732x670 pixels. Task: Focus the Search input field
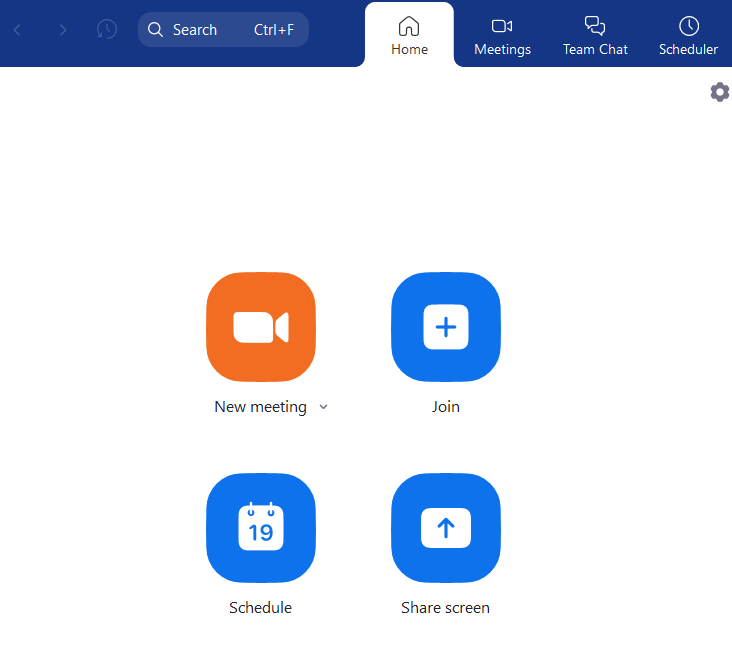pyautogui.click(x=223, y=30)
